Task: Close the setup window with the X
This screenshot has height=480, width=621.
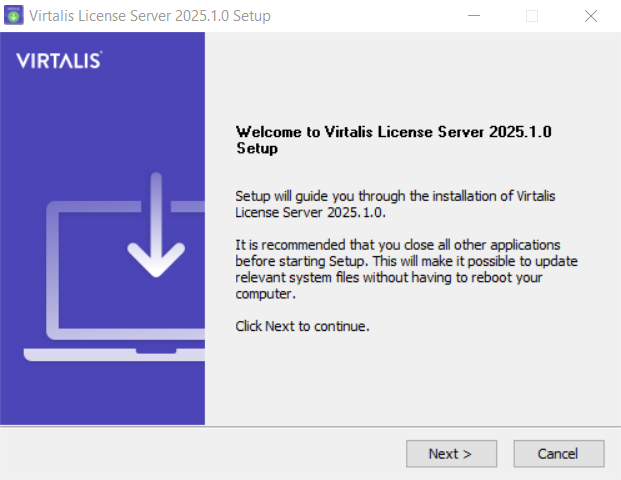Action: point(591,16)
